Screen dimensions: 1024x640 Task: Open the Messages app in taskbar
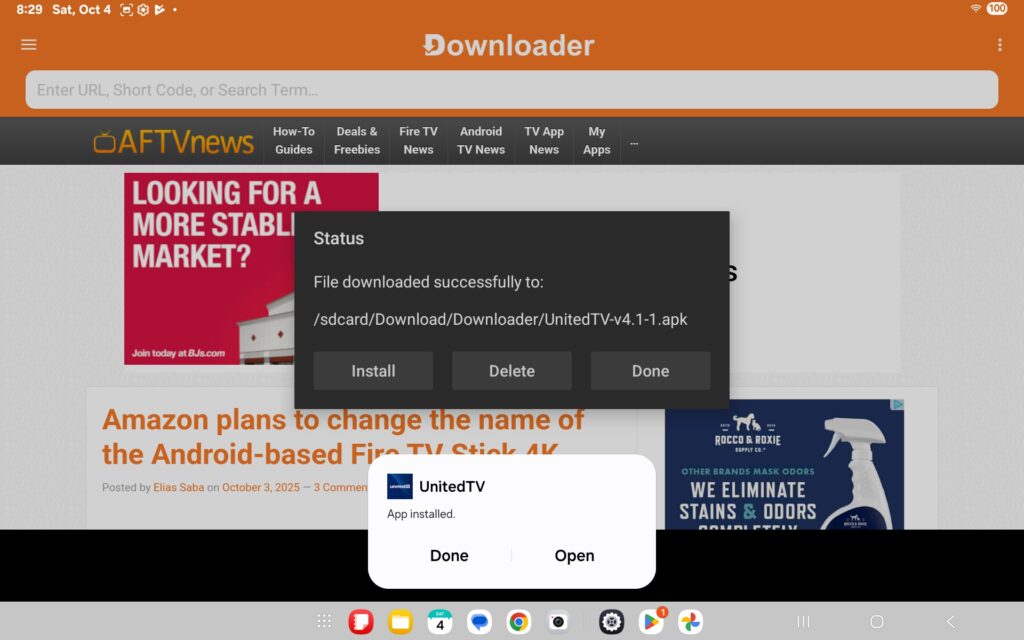point(480,622)
